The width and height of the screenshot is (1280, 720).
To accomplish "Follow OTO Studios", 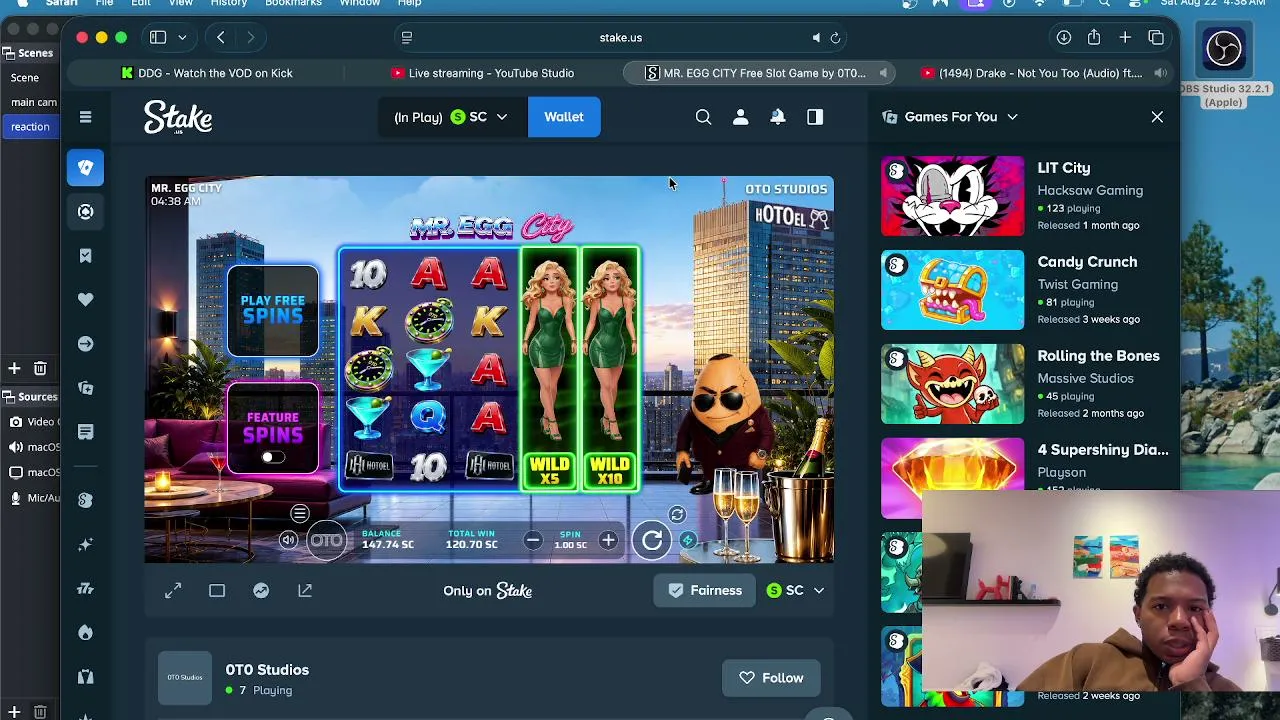I will coord(771,678).
